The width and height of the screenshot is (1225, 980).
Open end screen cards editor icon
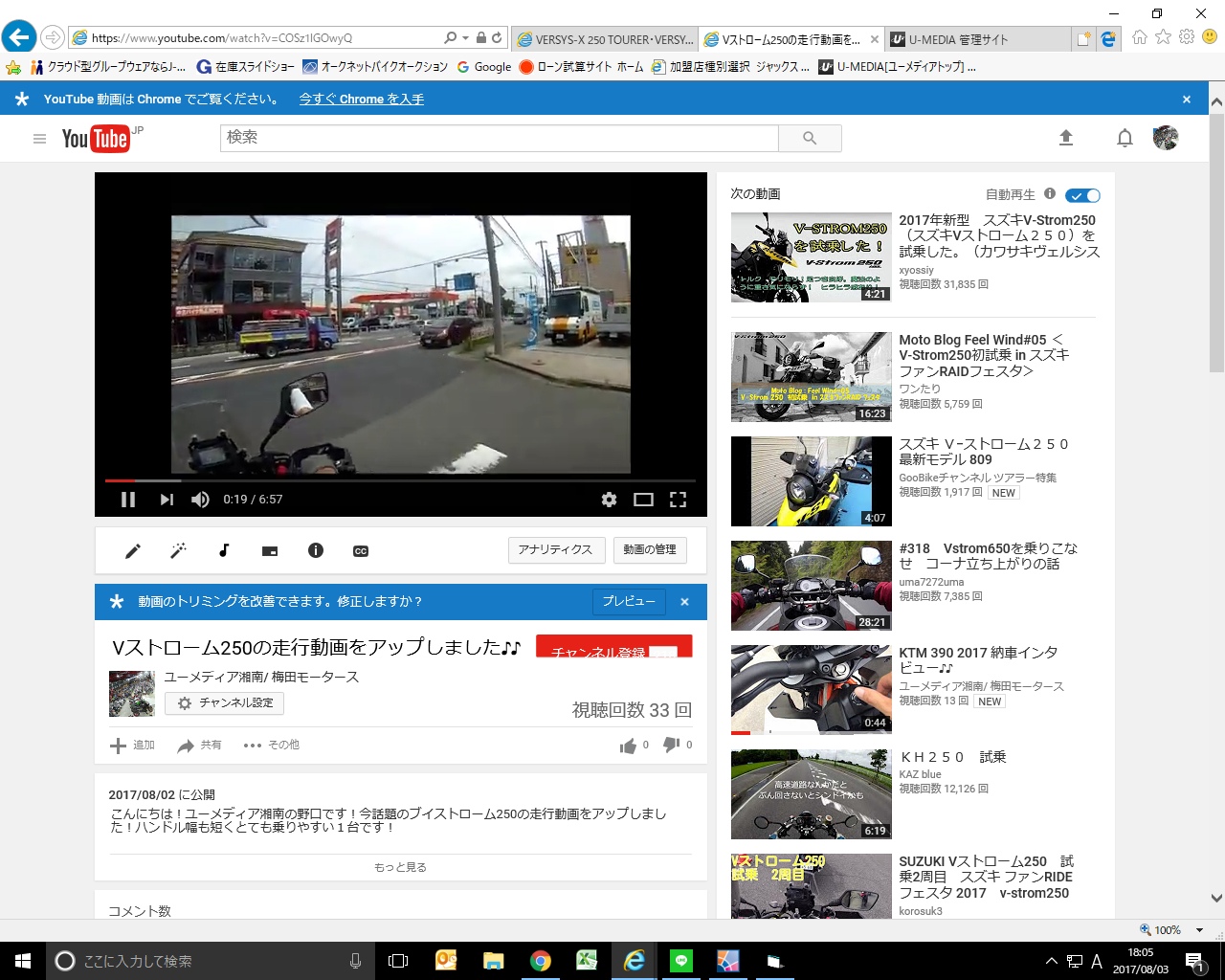pos(270,551)
